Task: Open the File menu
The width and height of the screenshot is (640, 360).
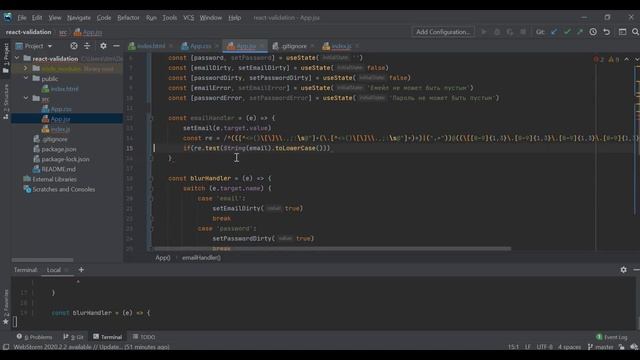Action: click(x=22, y=18)
